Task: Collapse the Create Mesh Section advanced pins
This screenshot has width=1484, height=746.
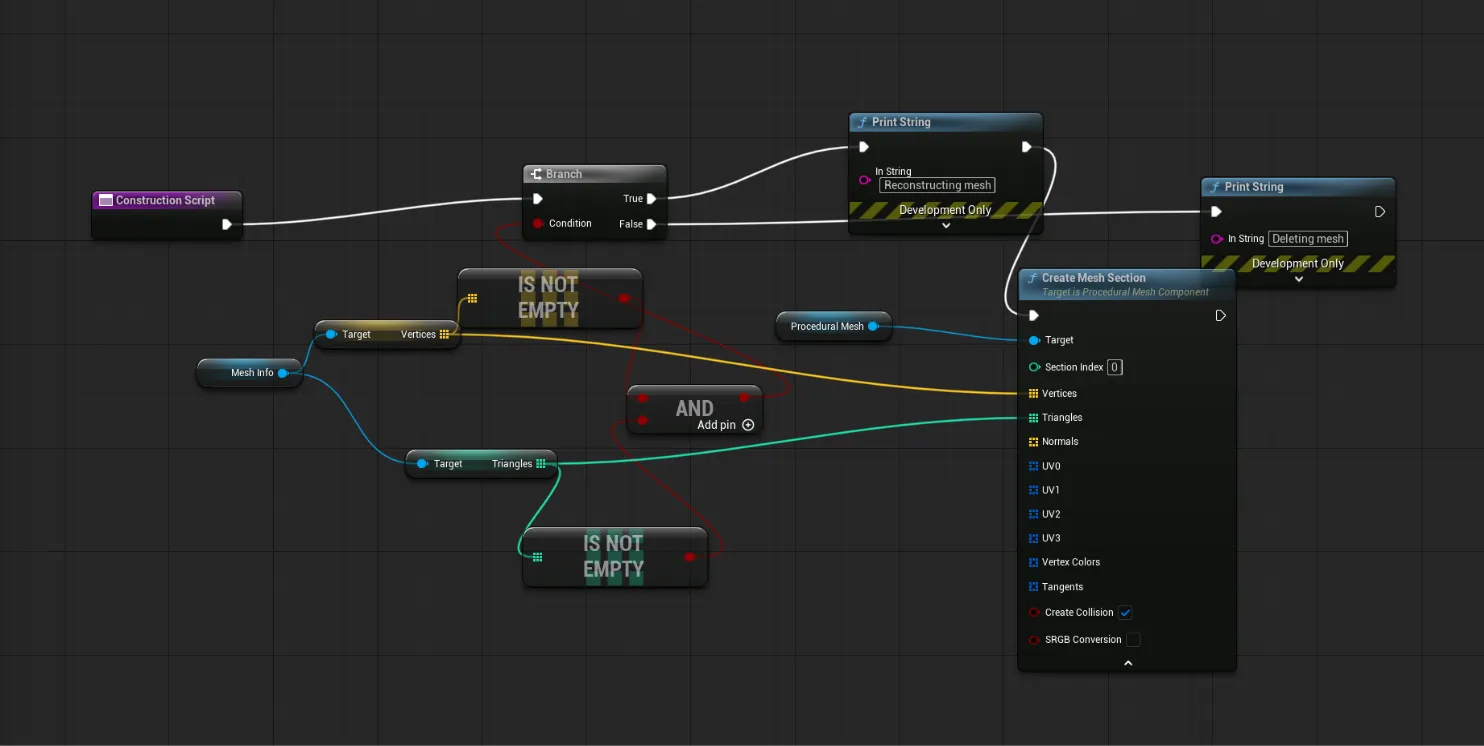Action: [1128, 663]
